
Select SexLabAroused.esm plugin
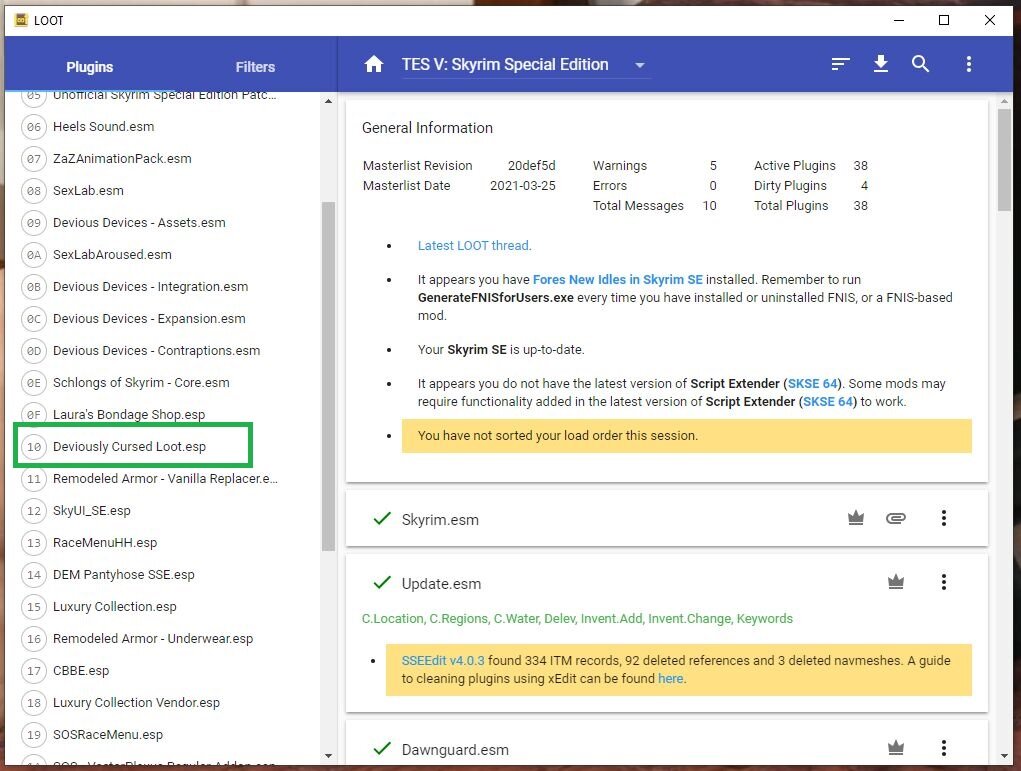point(113,254)
